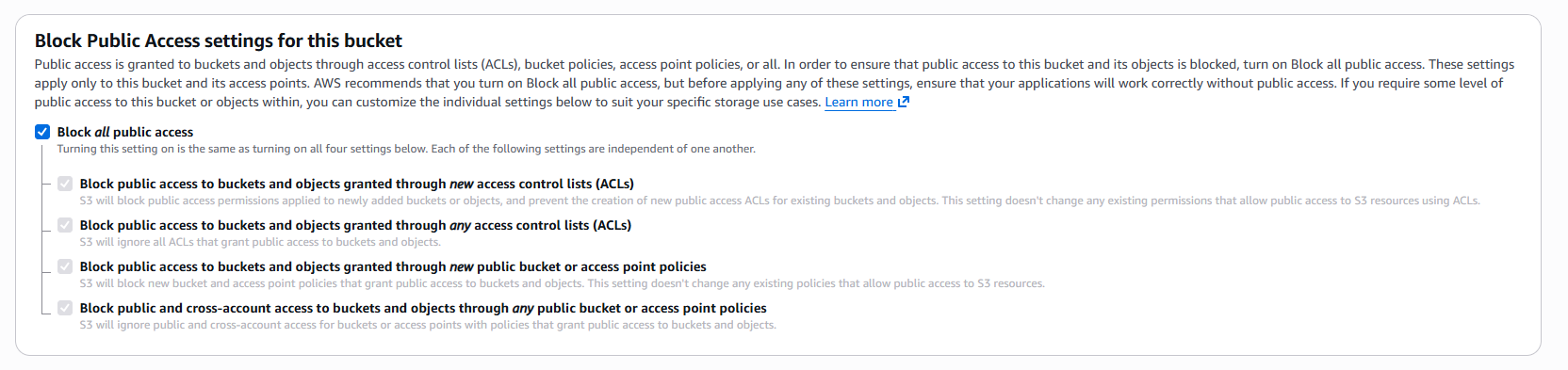This screenshot has width=1568, height=370.
Task: Toggle checkbox for new access control lists (ACLs)
Action: coord(65,184)
